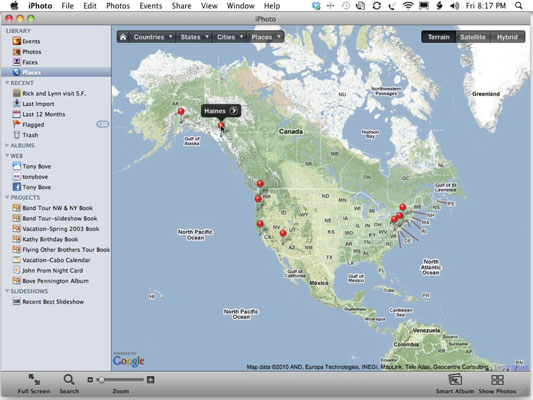
Task: Open the Trash item
Action: click(x=30, y=135)
